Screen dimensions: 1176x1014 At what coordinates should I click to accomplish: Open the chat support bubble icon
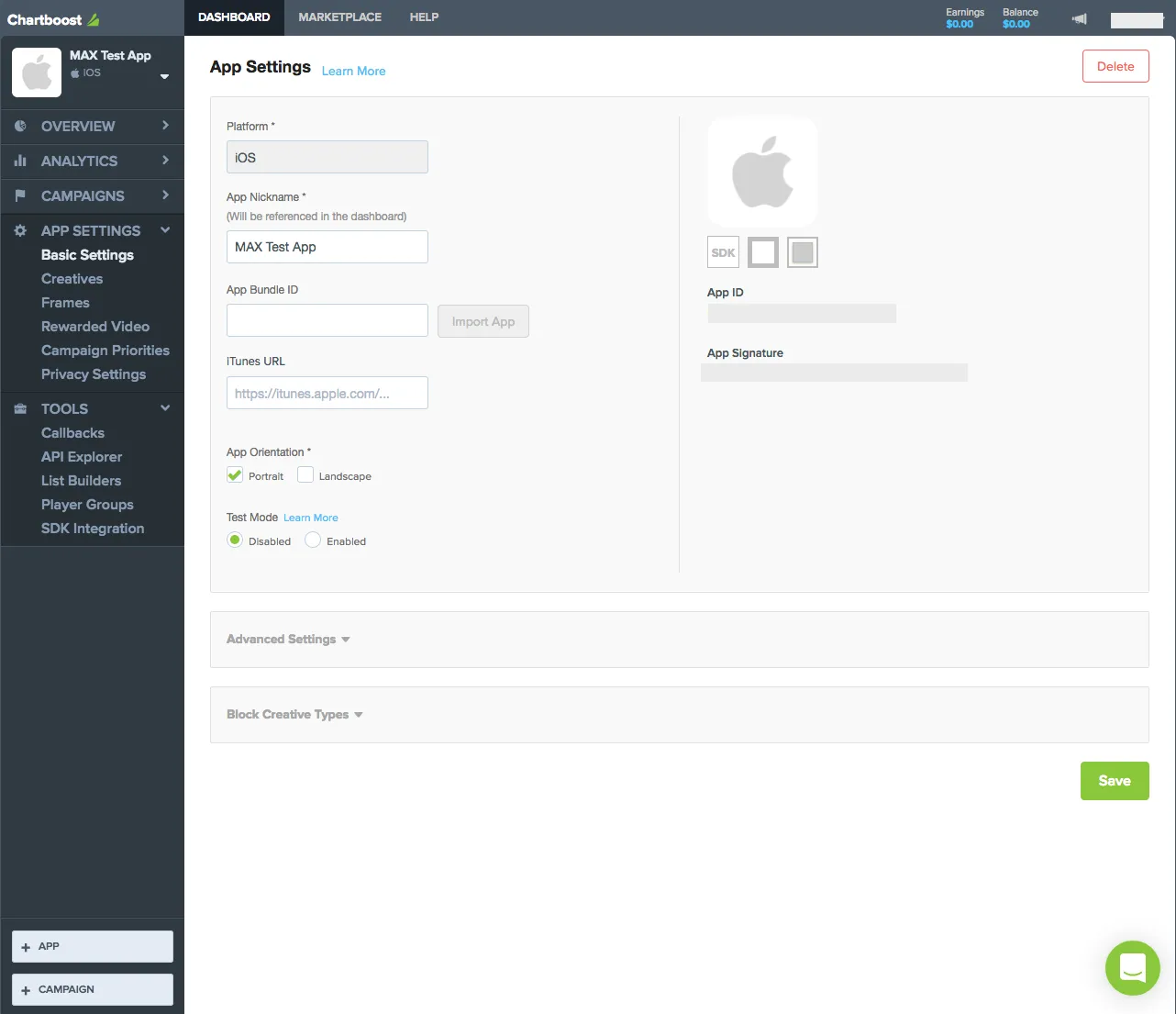click(1133, 968)
